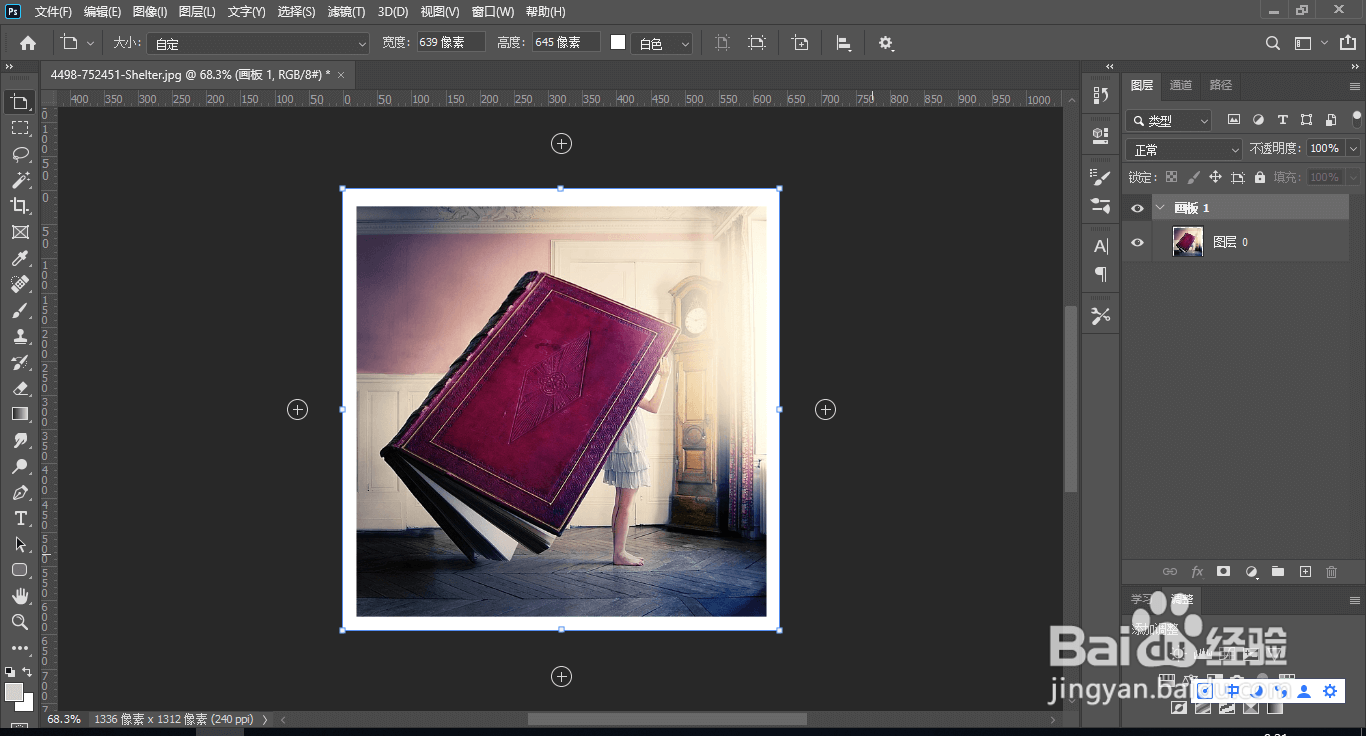Open the align and distribute options
Screen dimensions: 1366x736
(844, 43)
